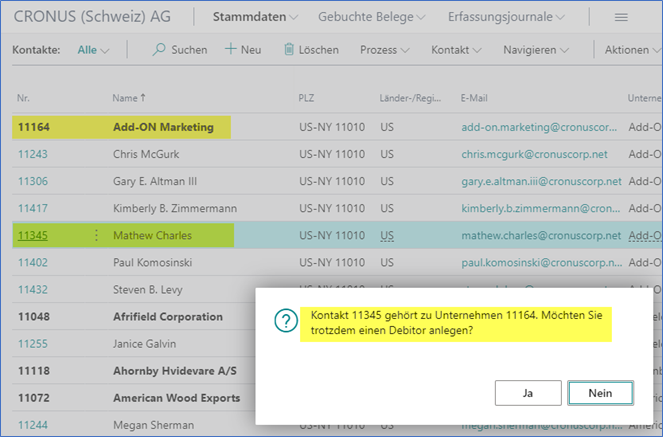Open row options dots for contact 11345
Viewport: 663px width, 437px height.
pyautogui.click(x=97, y=236)
